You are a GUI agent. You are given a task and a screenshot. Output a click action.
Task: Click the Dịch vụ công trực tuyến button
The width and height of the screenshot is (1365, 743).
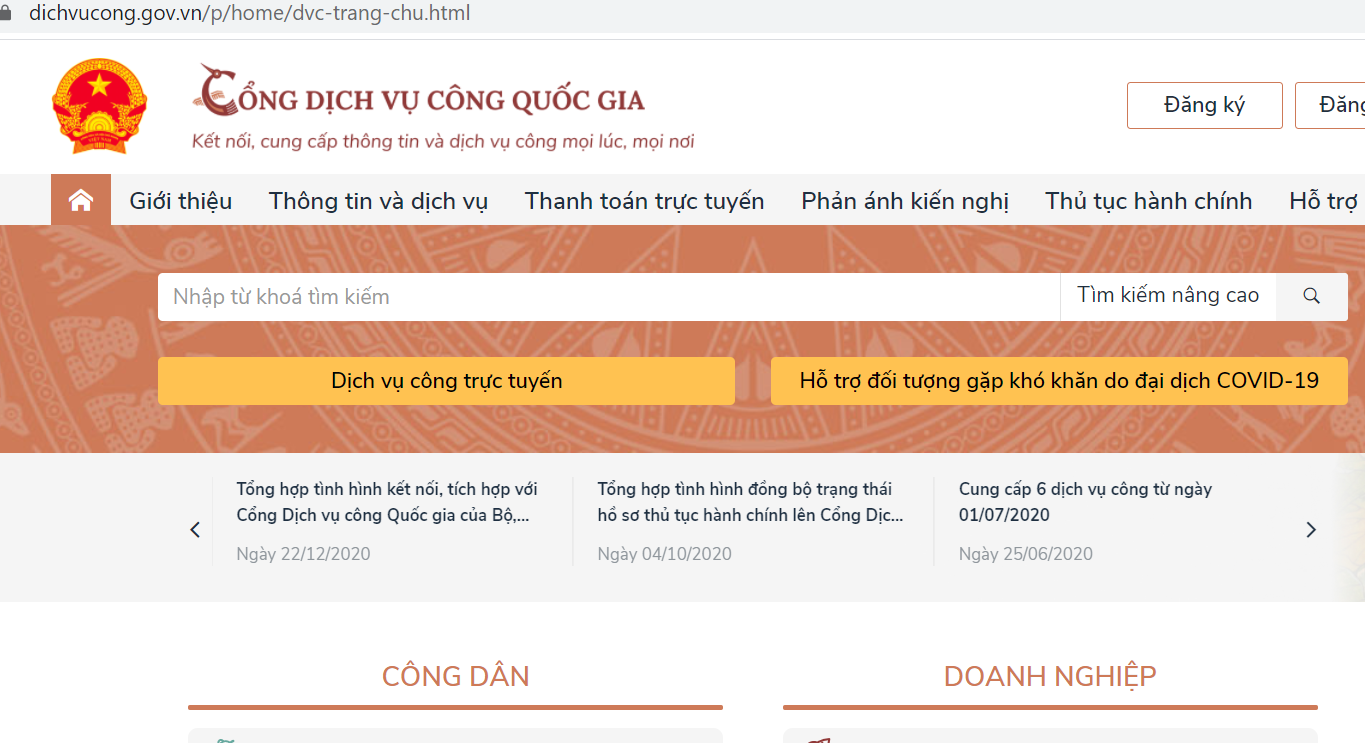click(x=446, y=381)
